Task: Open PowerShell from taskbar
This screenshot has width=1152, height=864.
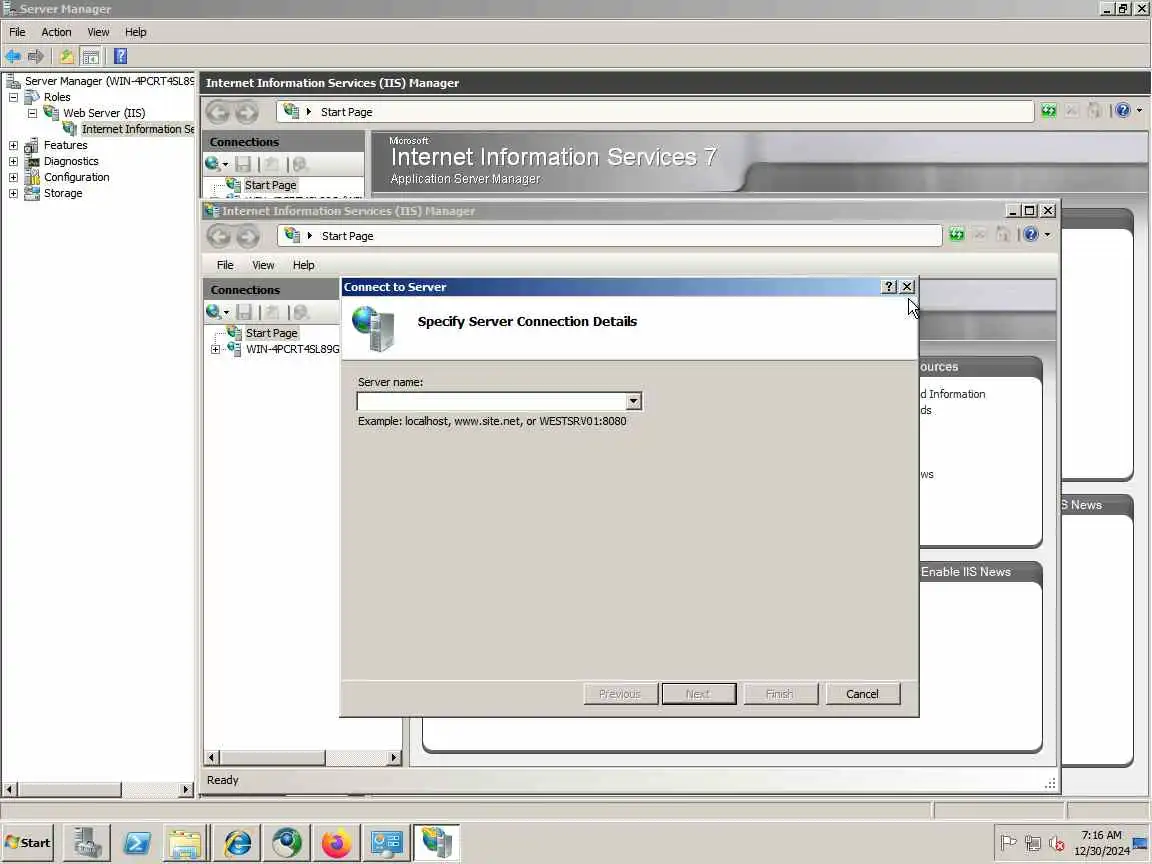Action: (x=137, y=843)
